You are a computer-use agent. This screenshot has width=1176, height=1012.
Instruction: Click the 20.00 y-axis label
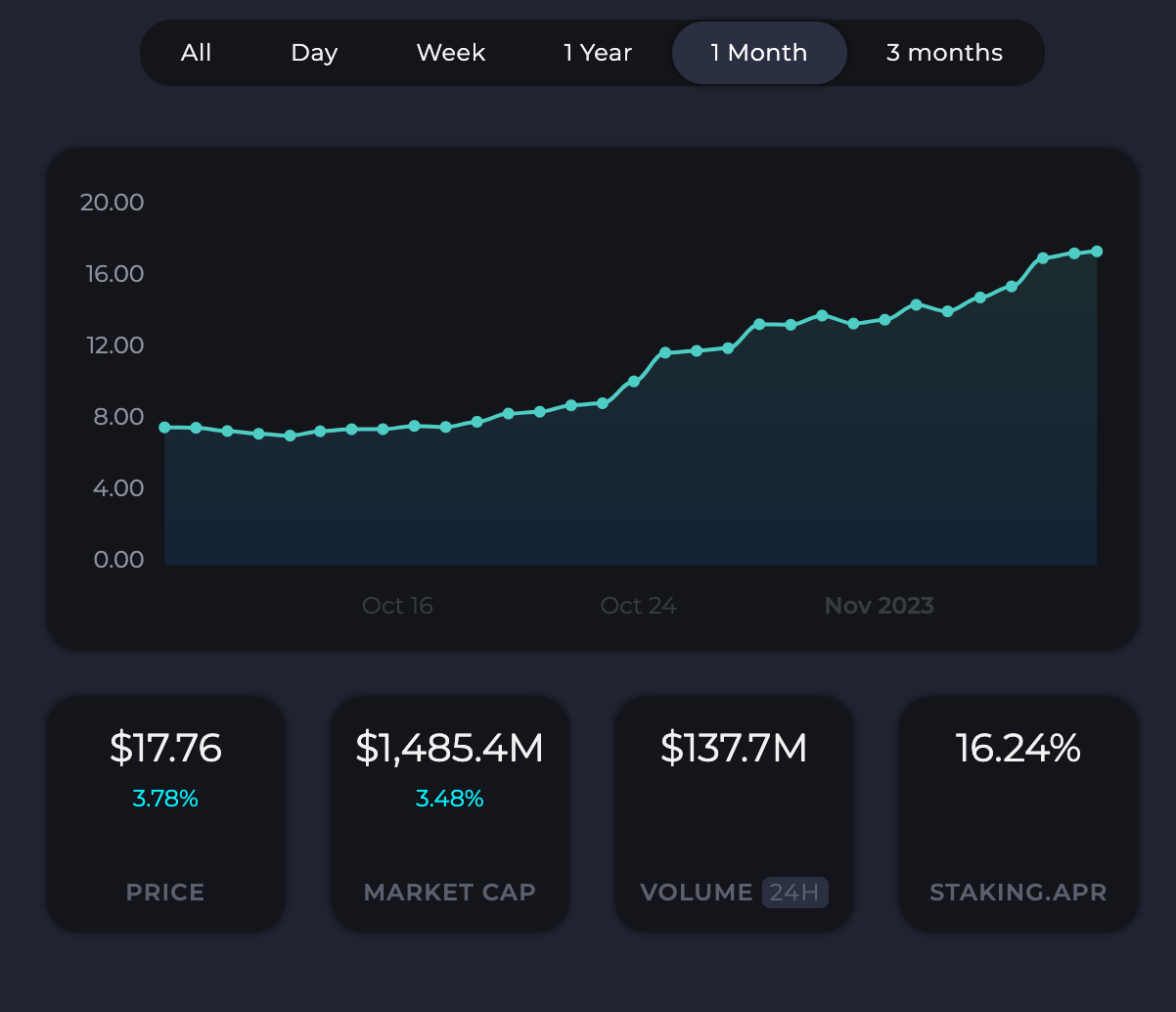pos(112,203)
